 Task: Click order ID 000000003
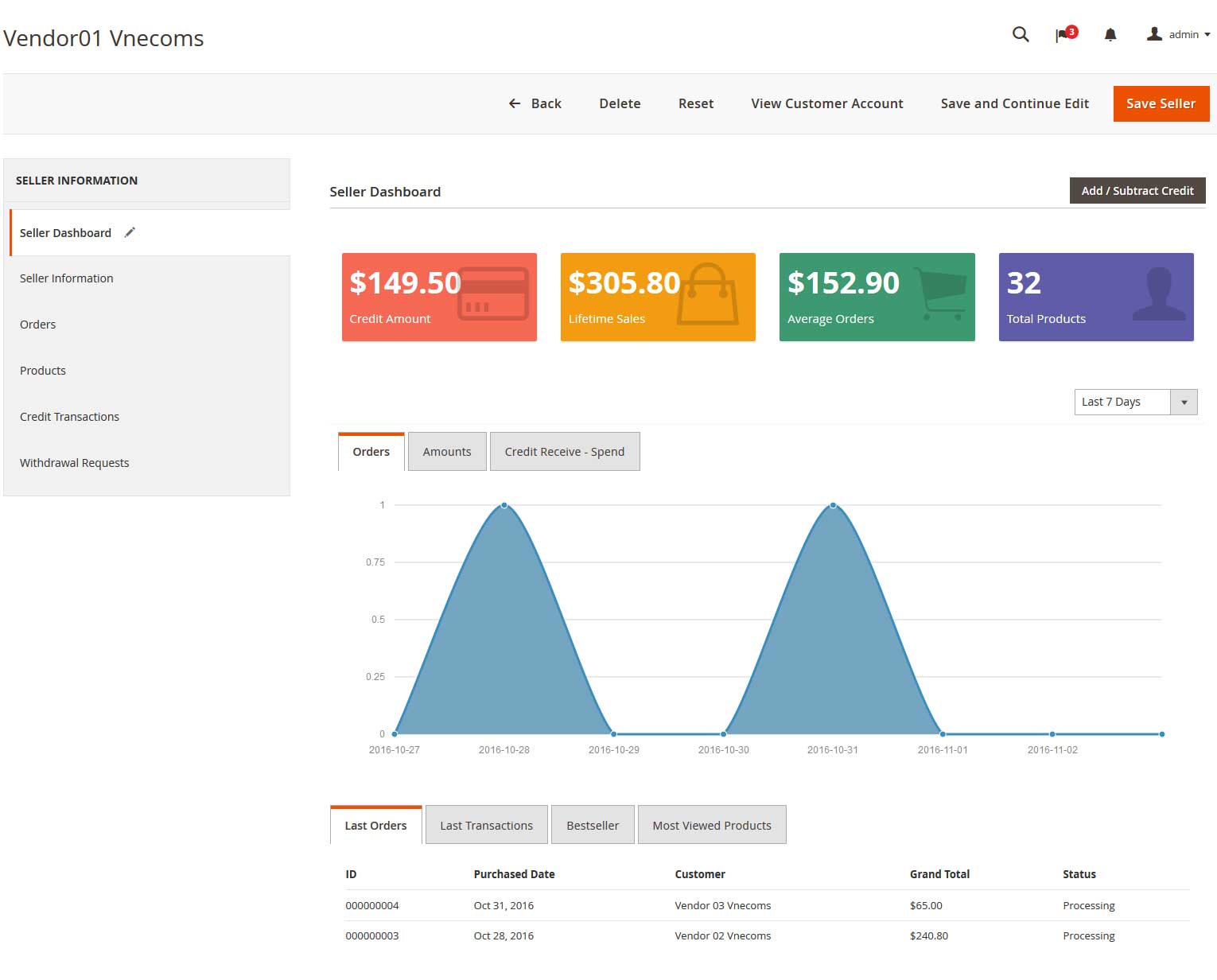pos(372,935)
